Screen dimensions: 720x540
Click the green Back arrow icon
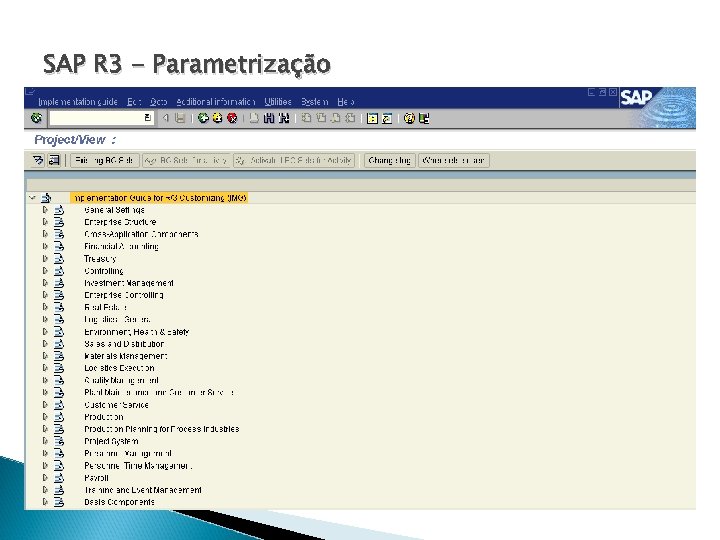pyautogui.click(x=203, y=118)
